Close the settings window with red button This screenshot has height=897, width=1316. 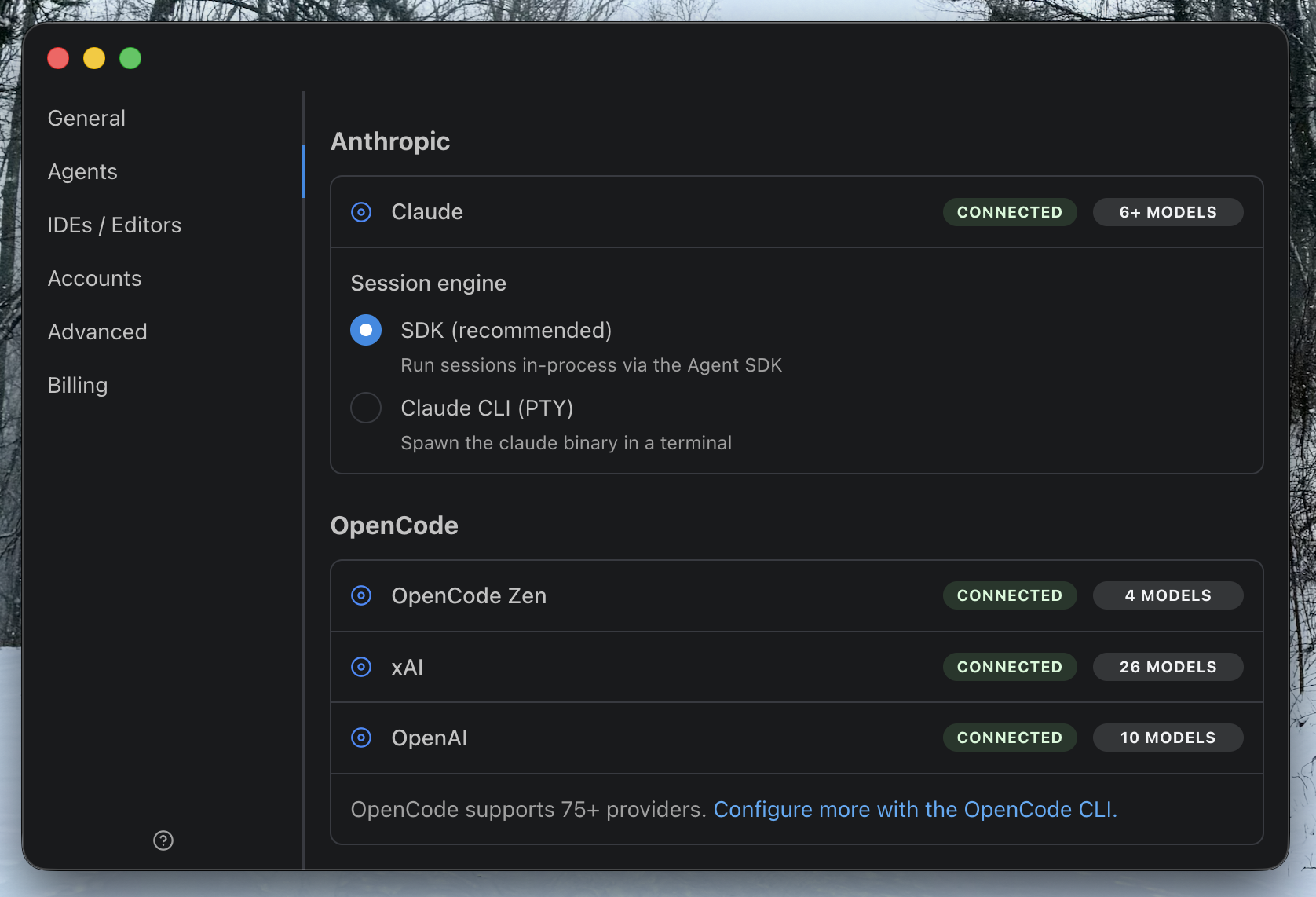(x=58, y=58)
